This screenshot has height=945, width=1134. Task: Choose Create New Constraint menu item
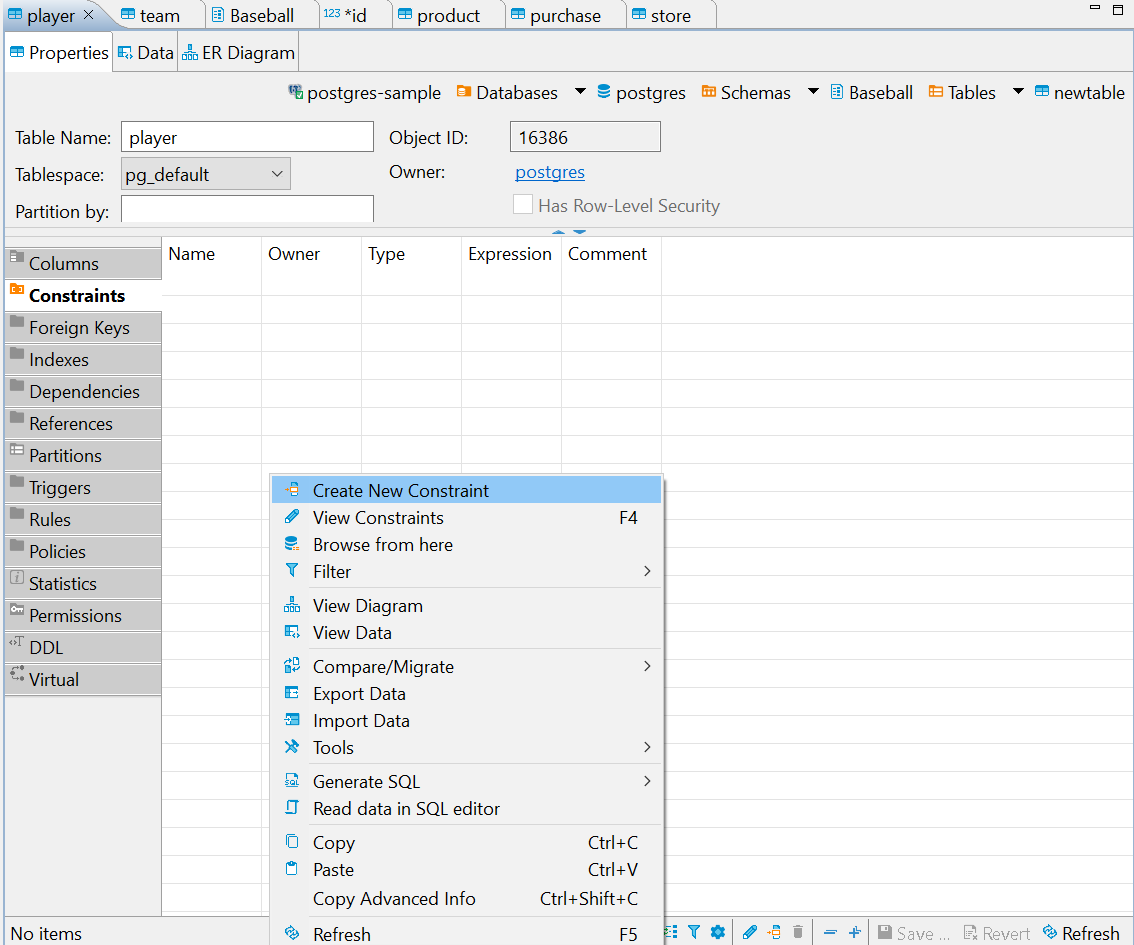pos(466,490)
